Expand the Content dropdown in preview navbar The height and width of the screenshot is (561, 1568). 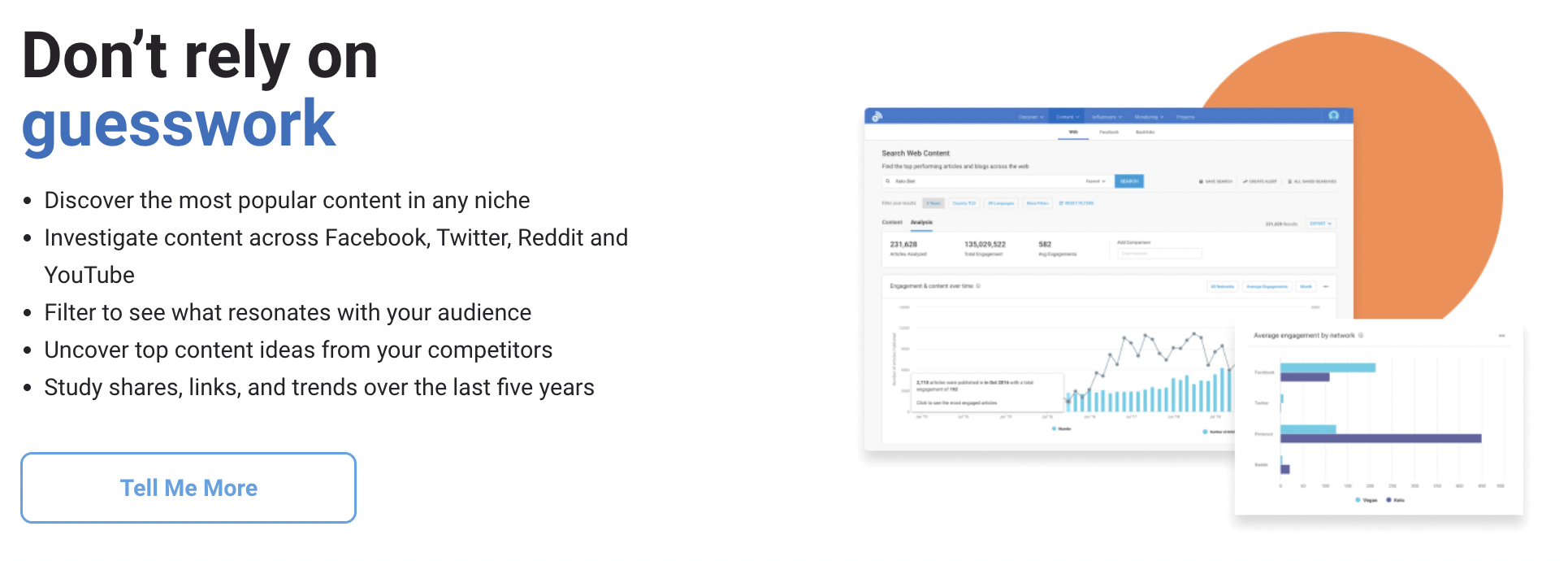tap(1068, 117)
